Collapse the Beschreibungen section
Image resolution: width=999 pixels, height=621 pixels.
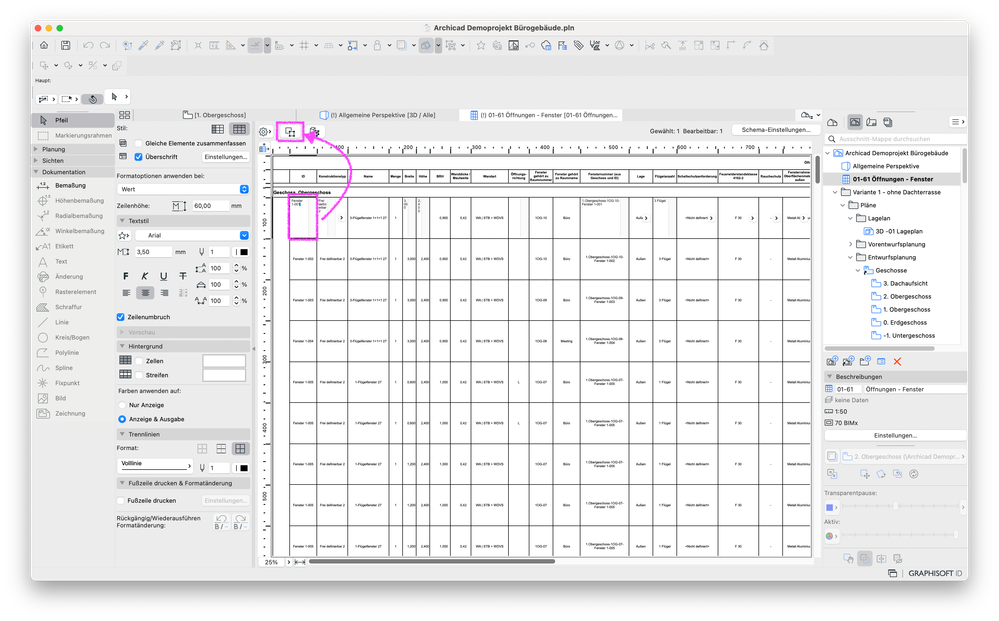[x=830, y=376]
